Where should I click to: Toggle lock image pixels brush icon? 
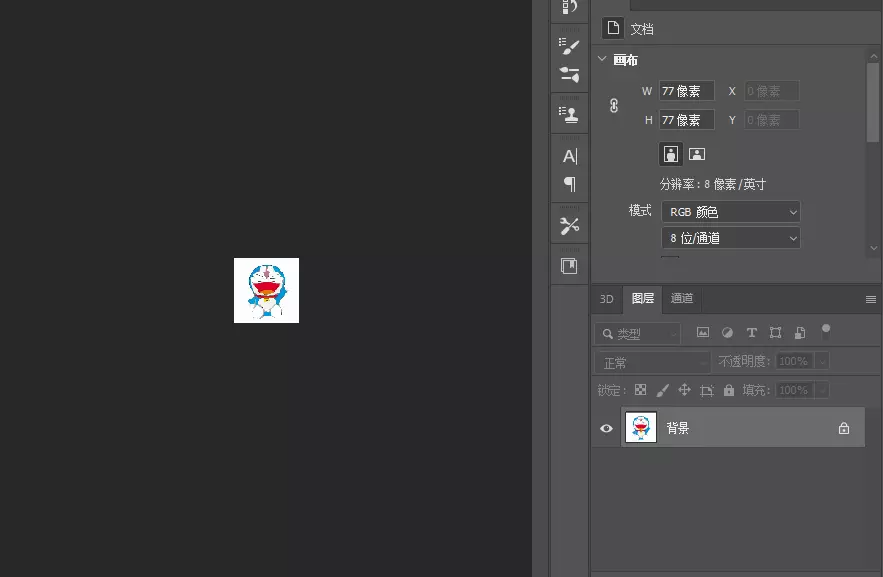coord(663,390)
